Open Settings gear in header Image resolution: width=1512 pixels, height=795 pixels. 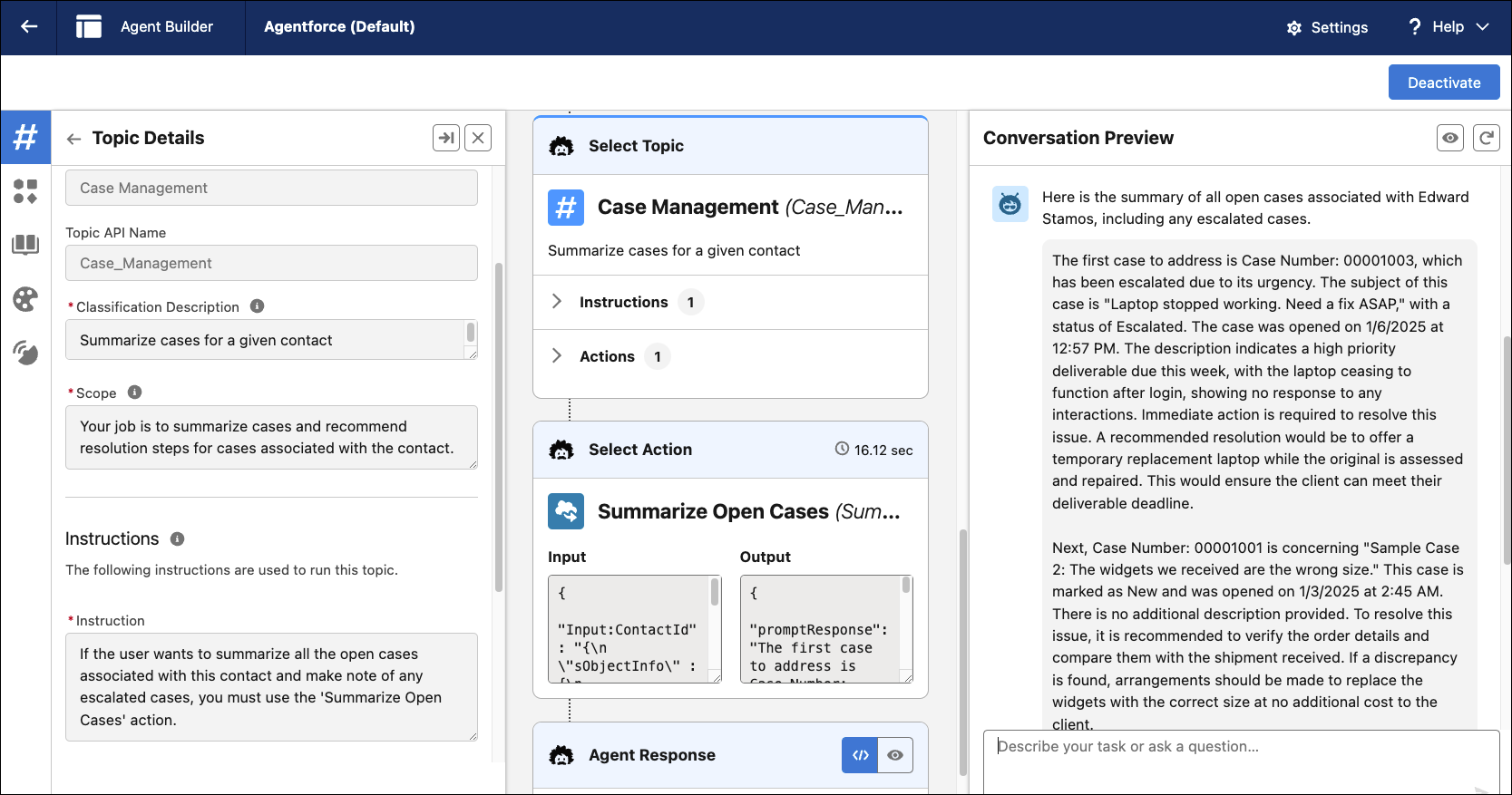click(1294, 28)
